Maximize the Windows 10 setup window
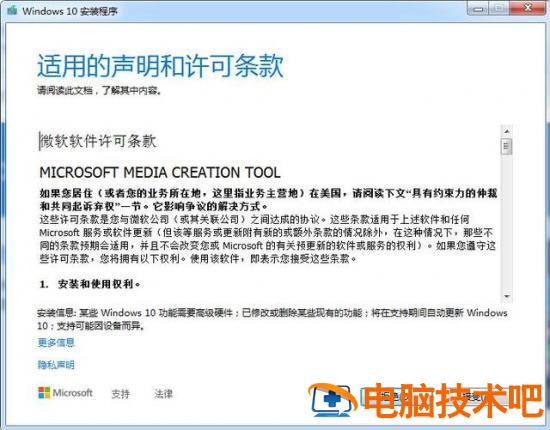Image resolution: width=550 pixels, height=430 pixels. point(499,9)
